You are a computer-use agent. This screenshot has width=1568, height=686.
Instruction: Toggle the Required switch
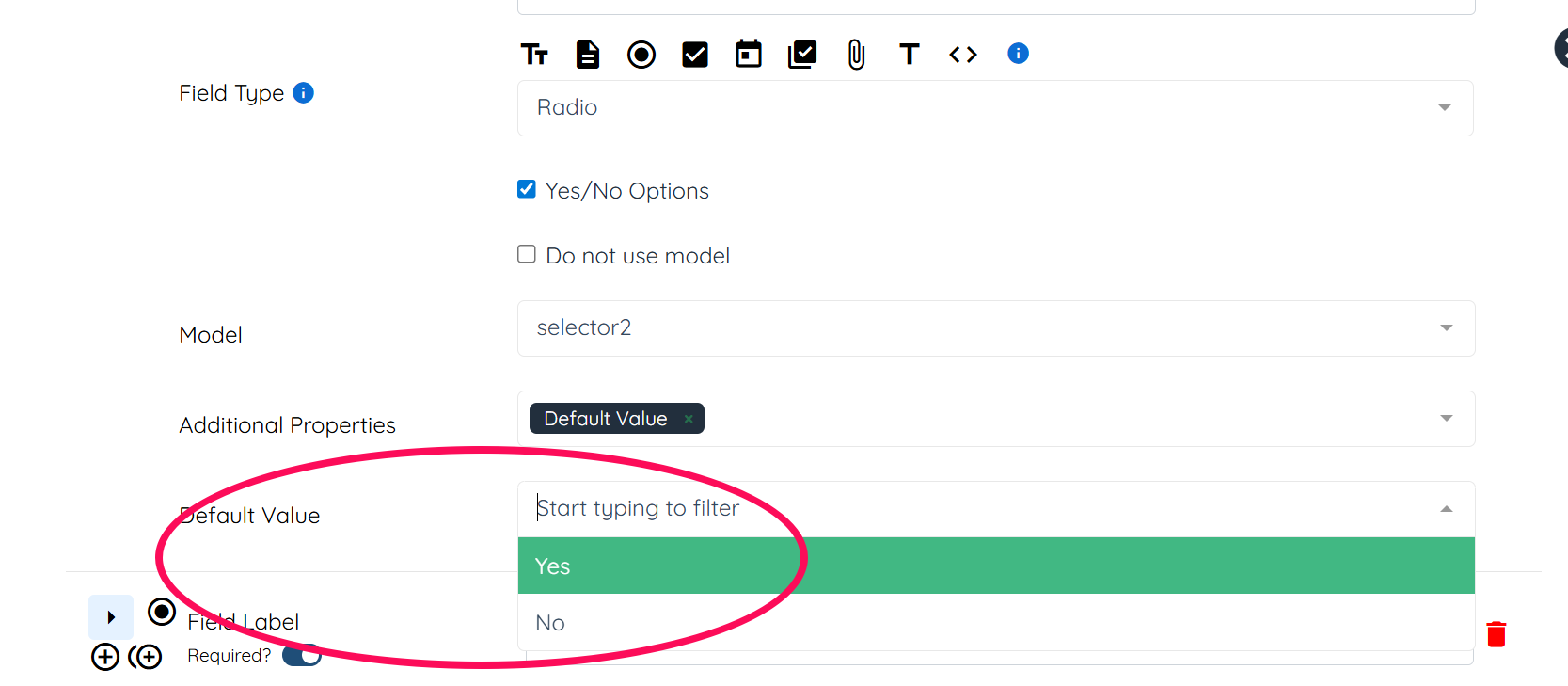point(302,655)
